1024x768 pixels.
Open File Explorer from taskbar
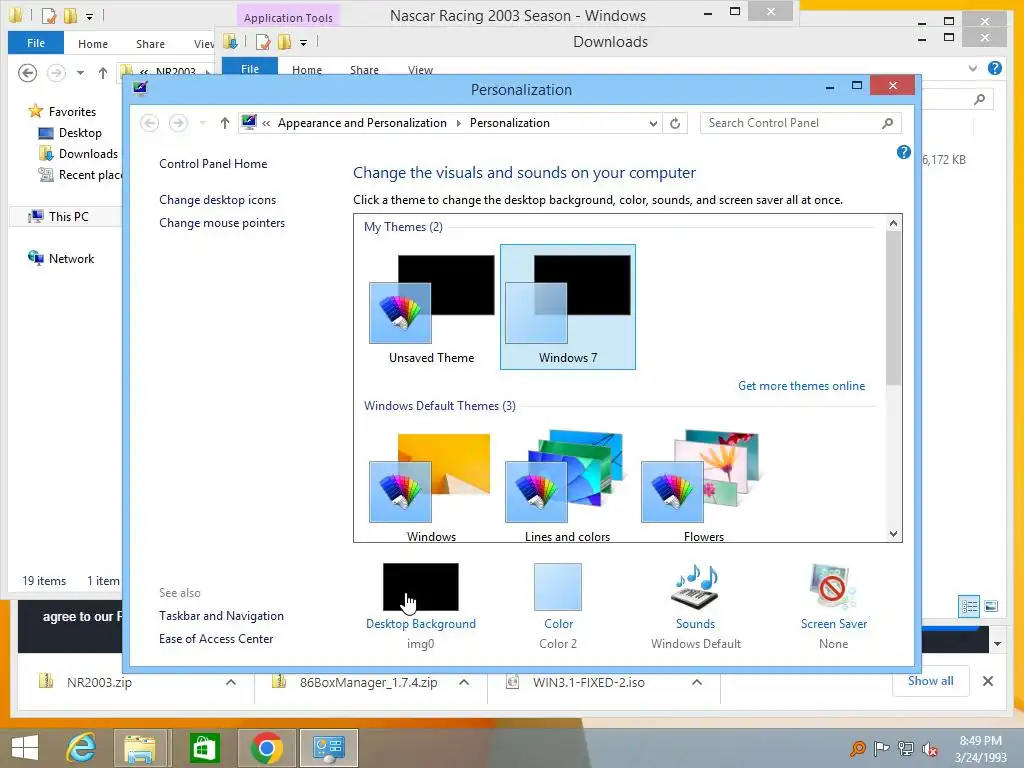click(x=140, y=748)
